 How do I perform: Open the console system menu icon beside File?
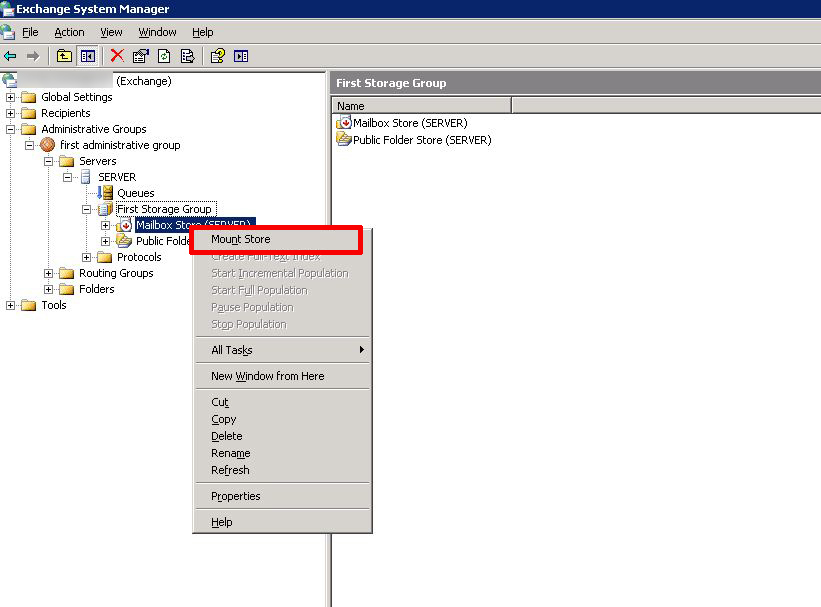8,32
